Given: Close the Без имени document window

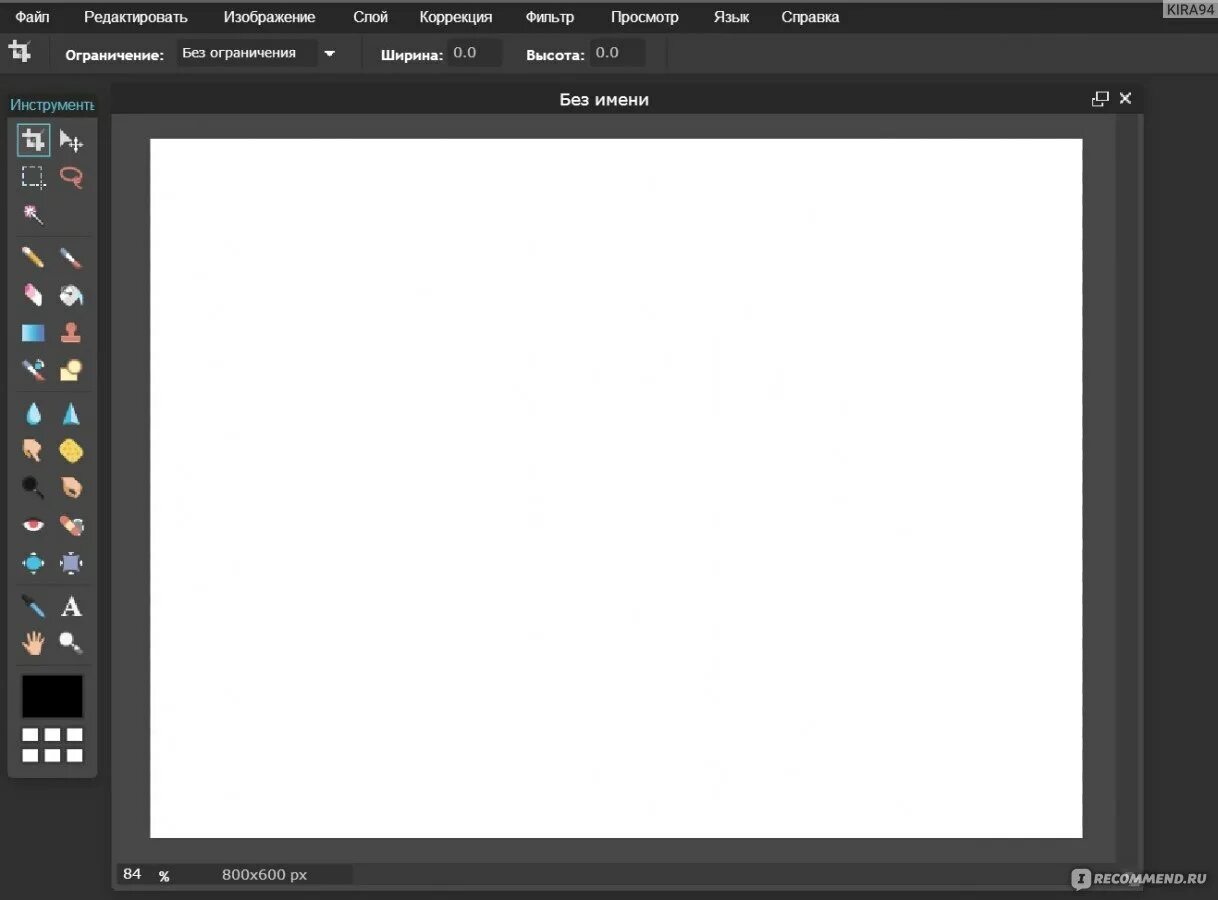Looking at the screenshot, I should click(1125, 98).
